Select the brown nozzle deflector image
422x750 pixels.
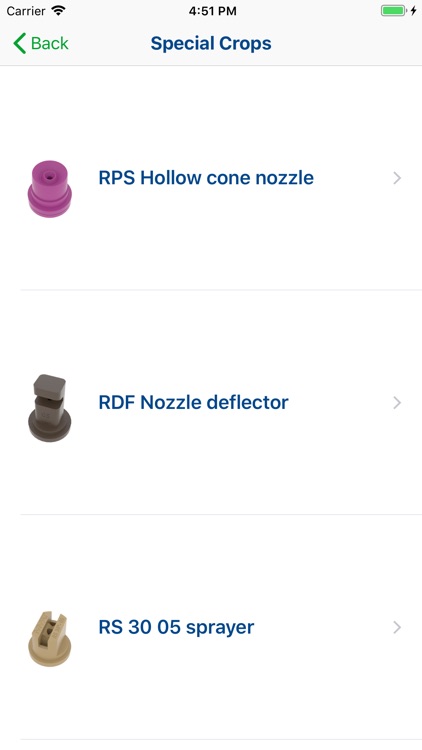(x=50, y=408)
